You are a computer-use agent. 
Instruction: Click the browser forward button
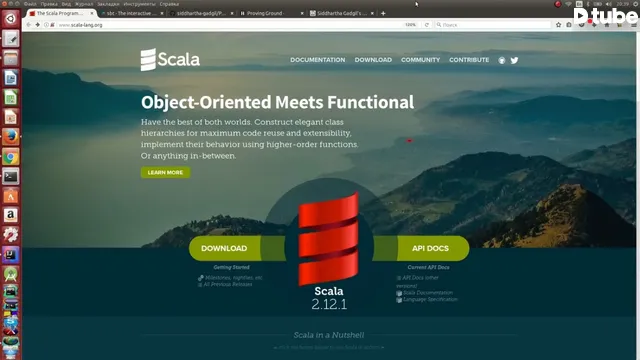coord(38,25)
